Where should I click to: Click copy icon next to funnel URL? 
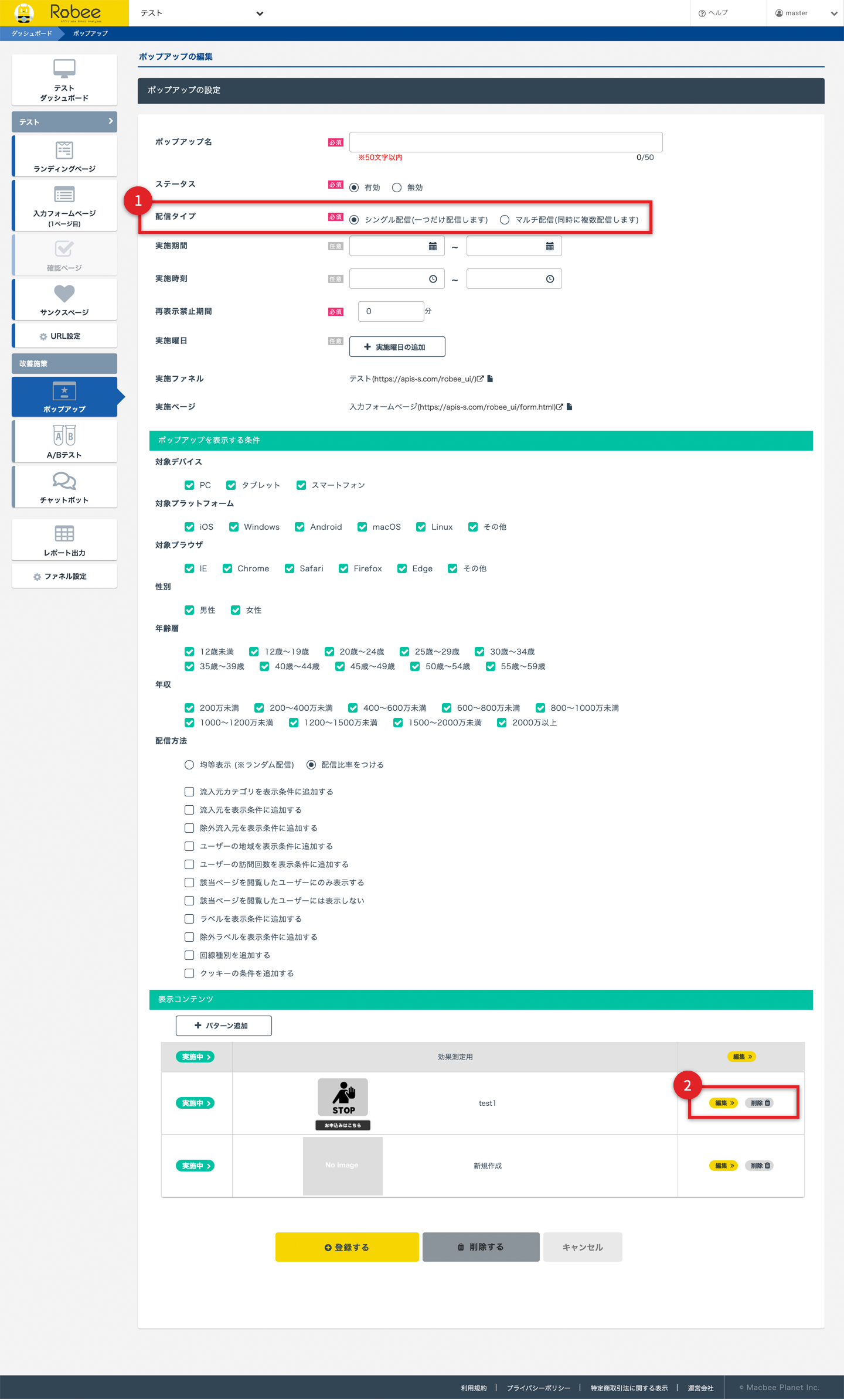[490, 379]
